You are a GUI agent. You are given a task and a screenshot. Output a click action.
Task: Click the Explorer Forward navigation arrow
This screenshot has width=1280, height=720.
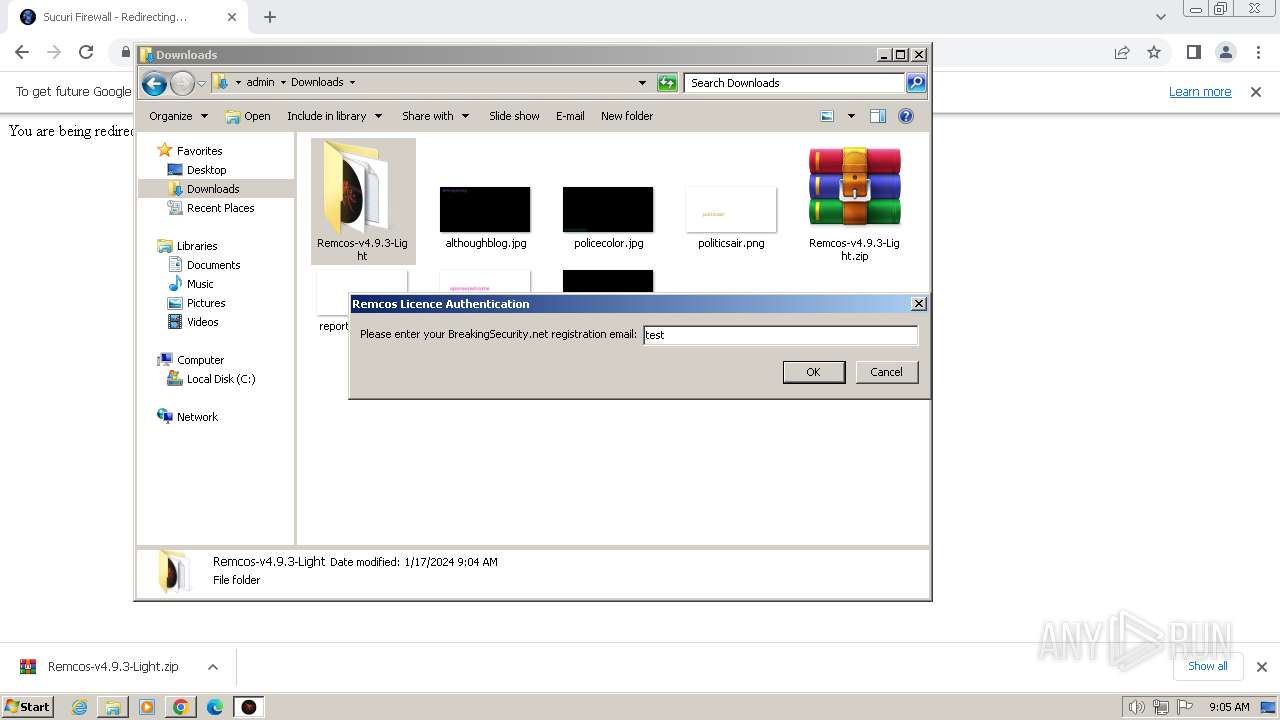[182, 83]
